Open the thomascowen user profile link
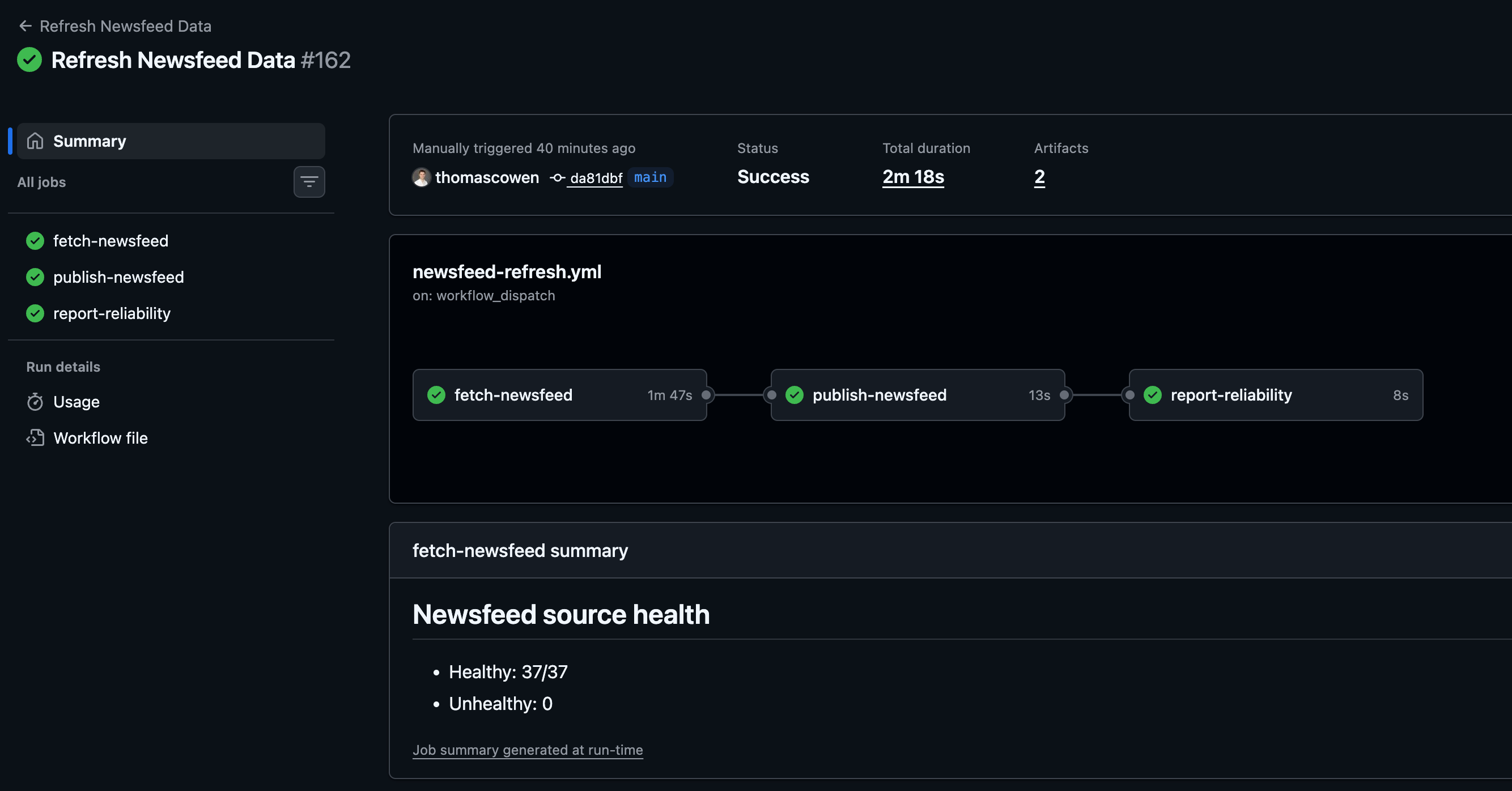1512x791 pixels. tap(487, 177)
